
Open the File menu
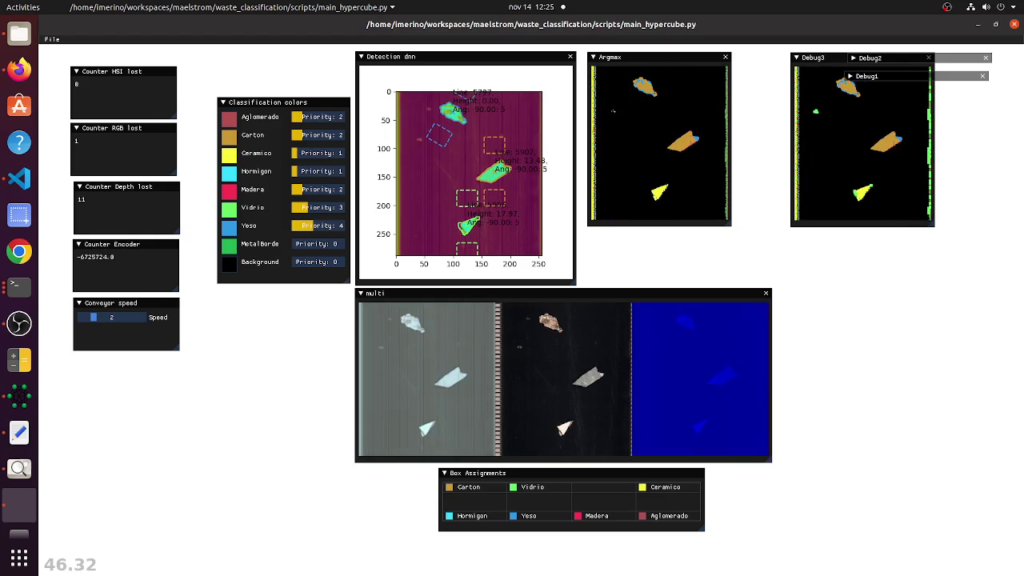[x=52, y=39]
